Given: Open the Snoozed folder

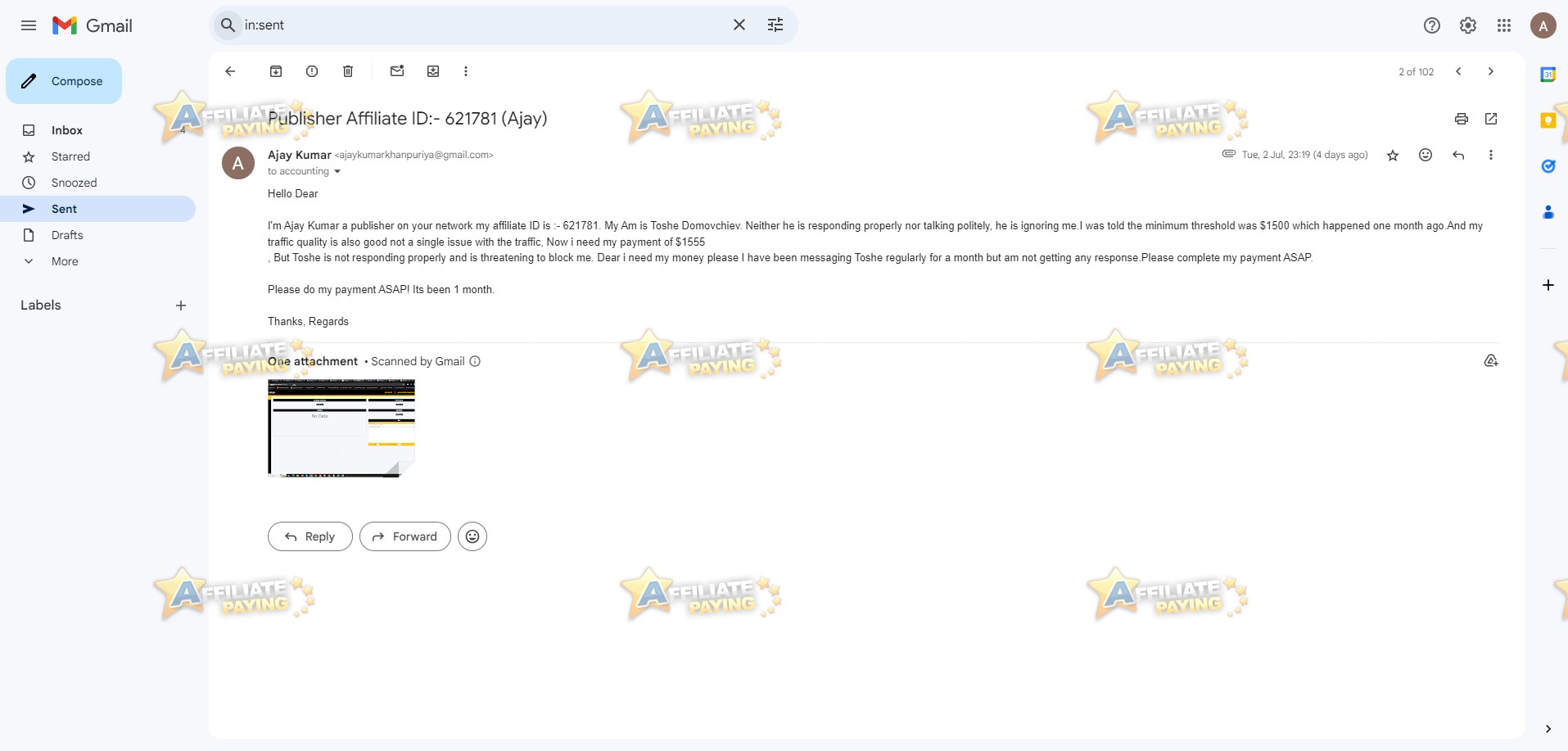Looking at the screenshot, I should tap(97, 183).
